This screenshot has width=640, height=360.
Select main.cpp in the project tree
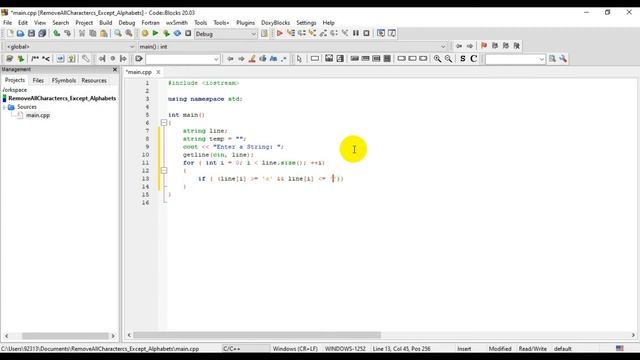38,116
